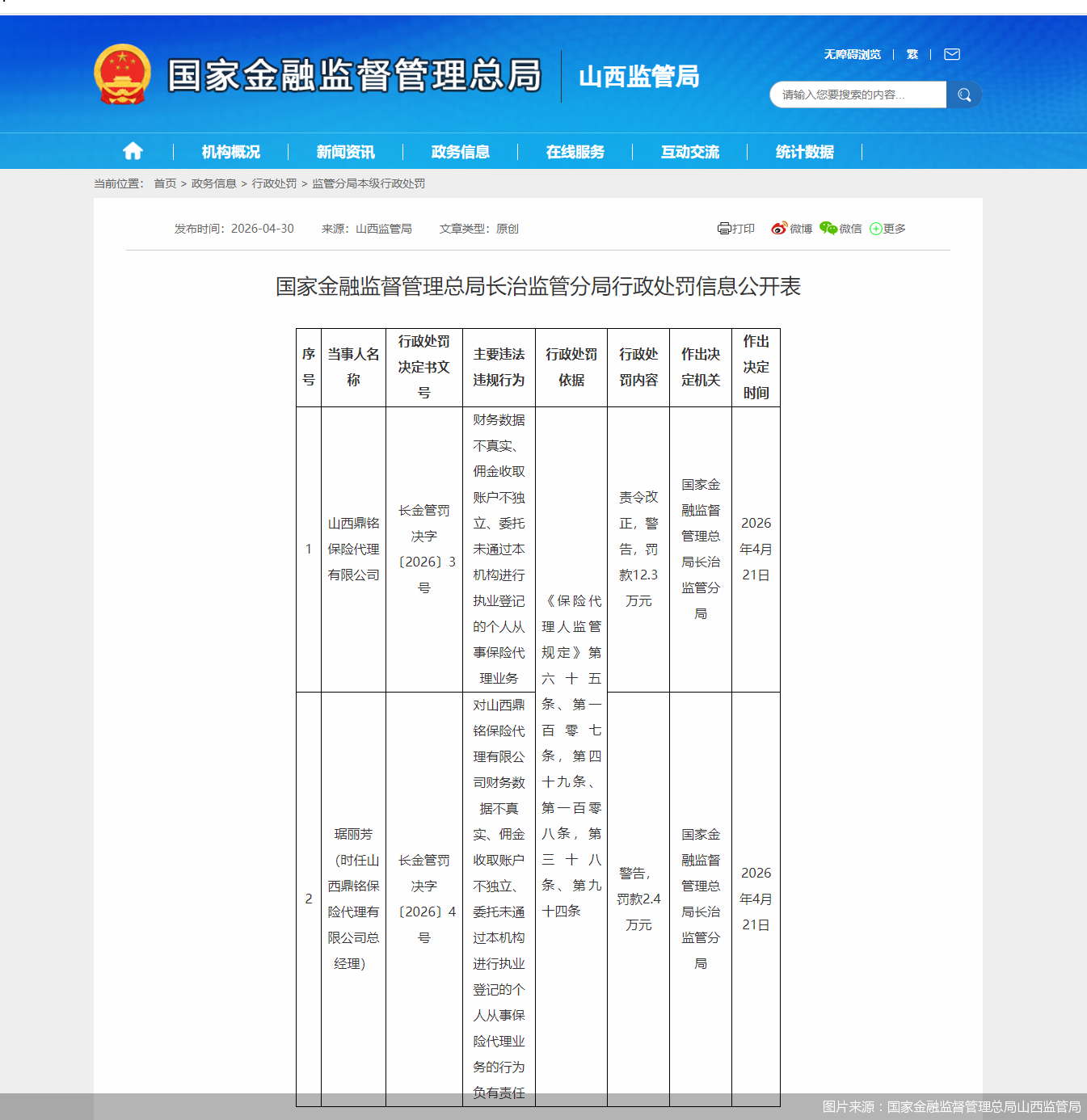Image resolution: width=1087 pixels, height=1120 pixels.
Task: Click row 1 decision date 2026年4月21日
Action: pos(756,549)
